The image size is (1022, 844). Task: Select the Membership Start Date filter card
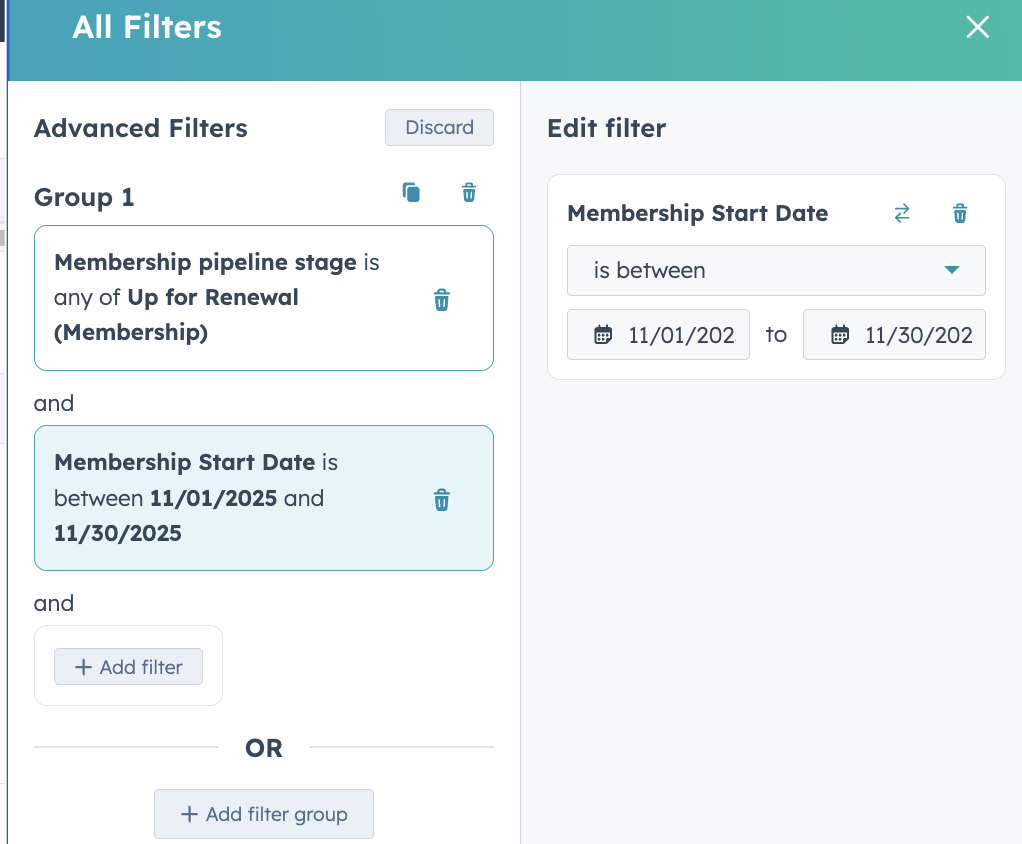230,498
